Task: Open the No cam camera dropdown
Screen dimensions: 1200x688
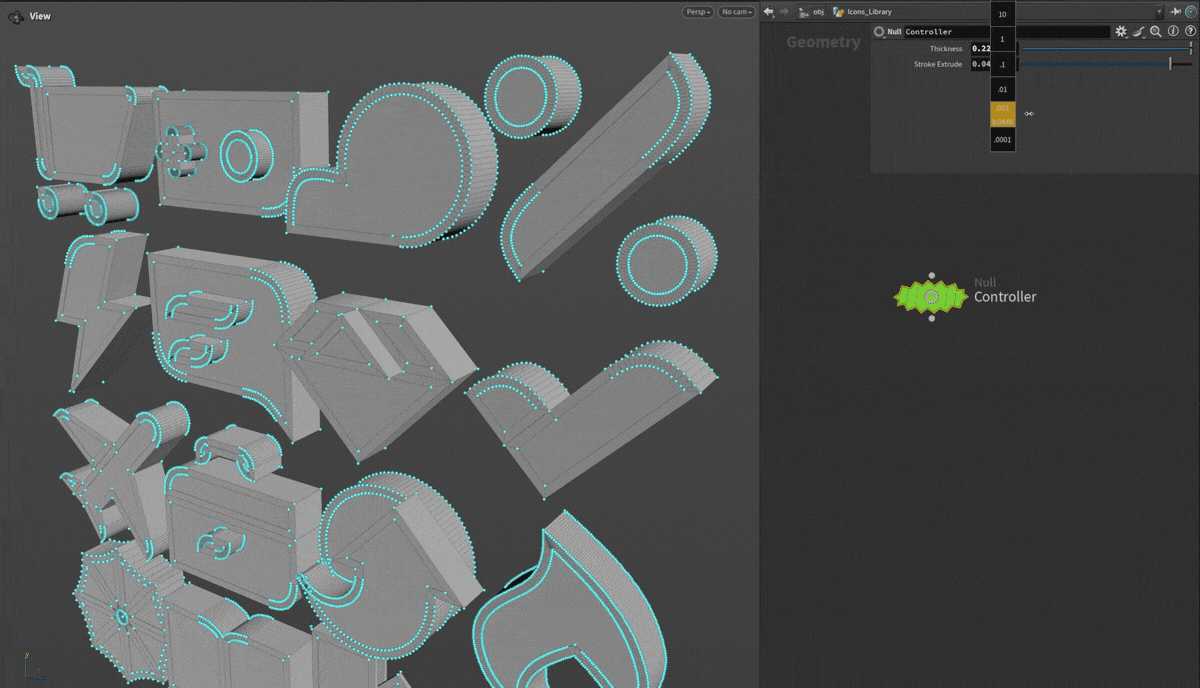Action: [736, 12]
